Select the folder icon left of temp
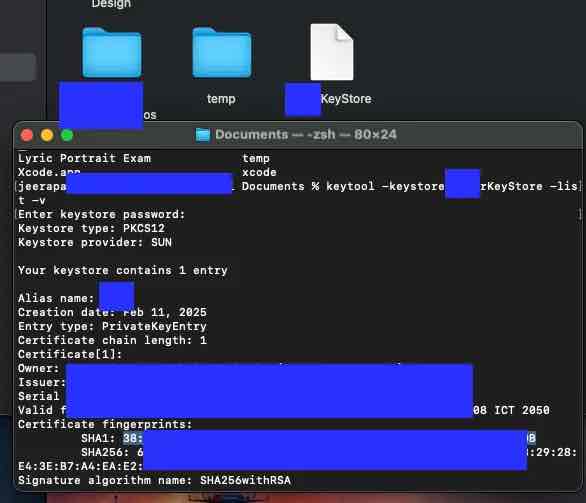Screen dimensions: 586x503 point(112,53)
